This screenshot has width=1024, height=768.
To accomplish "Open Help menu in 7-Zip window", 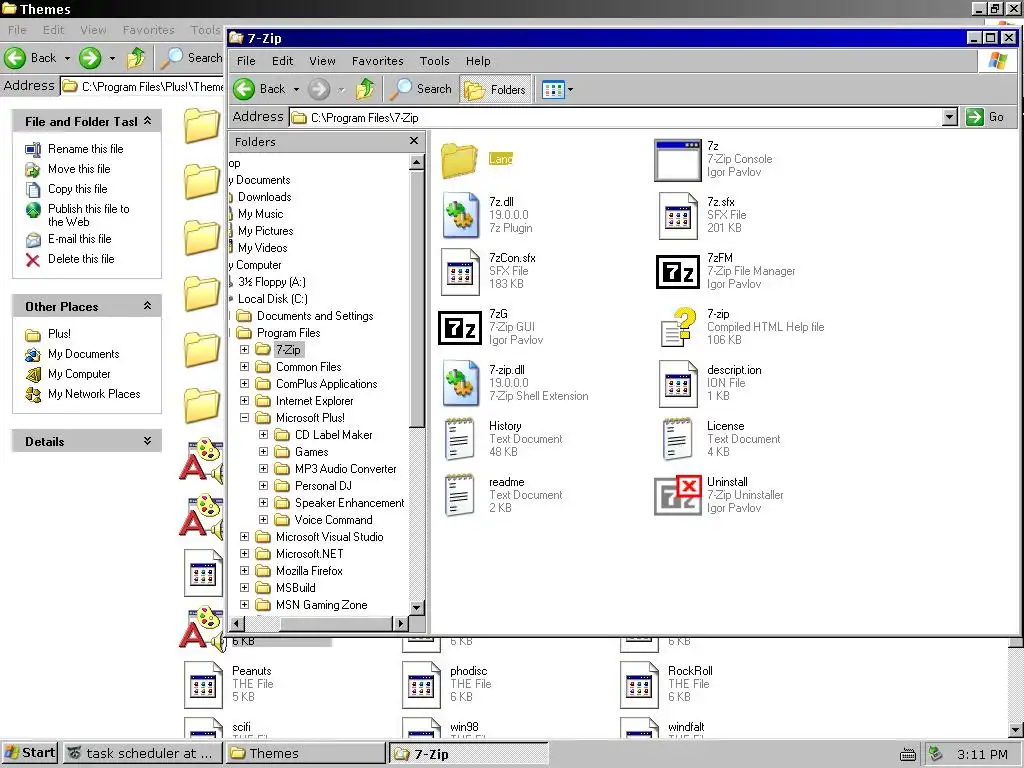I will (478, 61).
